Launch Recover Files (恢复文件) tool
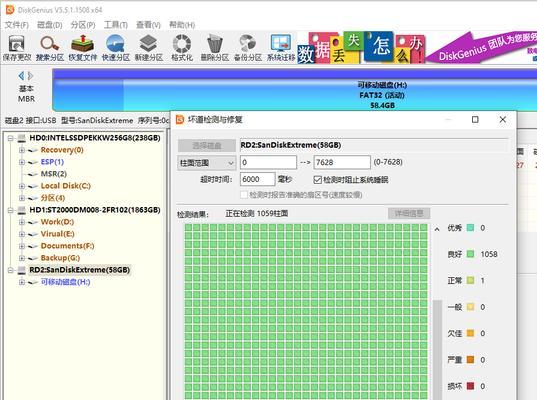This screenshot has height=400, width=537. (x=83, y=48)
